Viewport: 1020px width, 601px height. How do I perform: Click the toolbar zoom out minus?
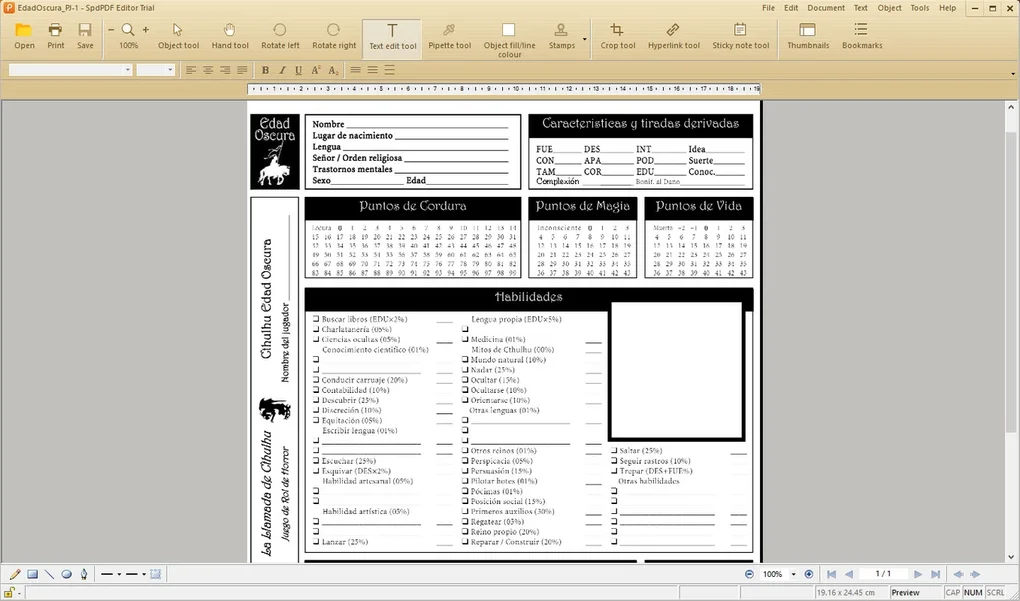[111, 30]
